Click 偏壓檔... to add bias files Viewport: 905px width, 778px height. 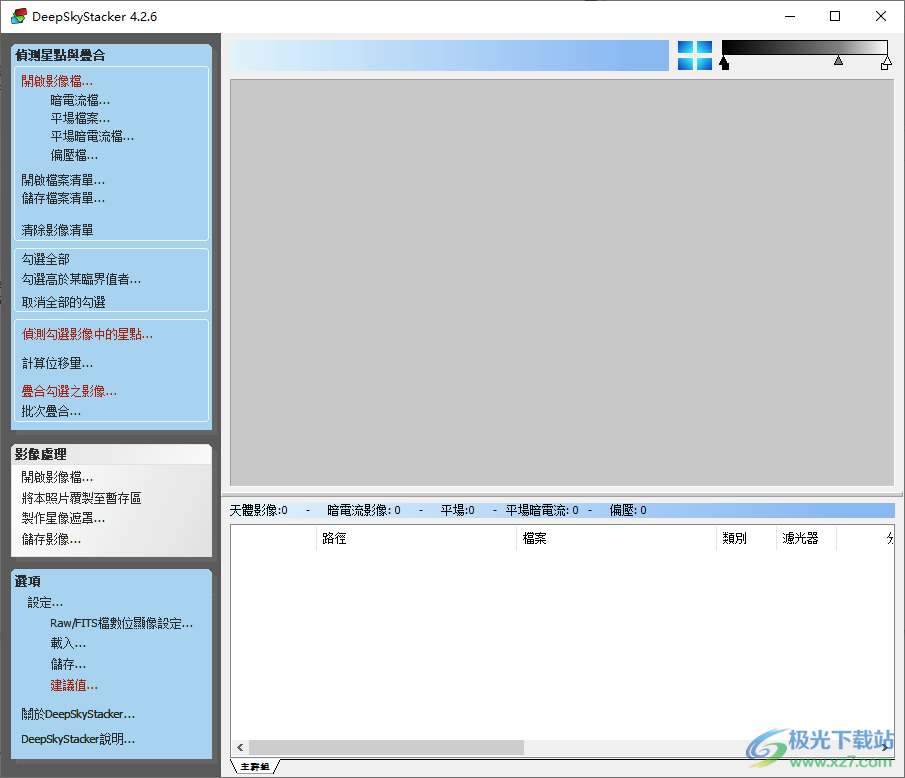[74, 155]
